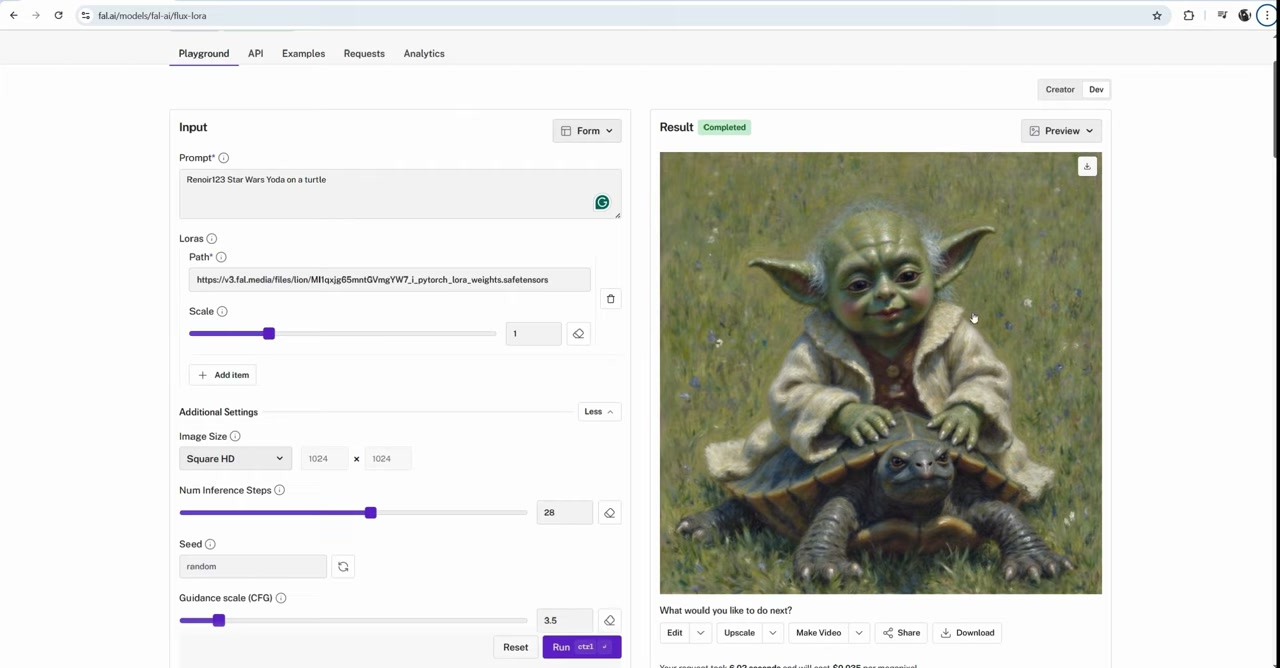Open the browser three-dot menu
Screen dimensions: 1280x668
pos(1267,15)
